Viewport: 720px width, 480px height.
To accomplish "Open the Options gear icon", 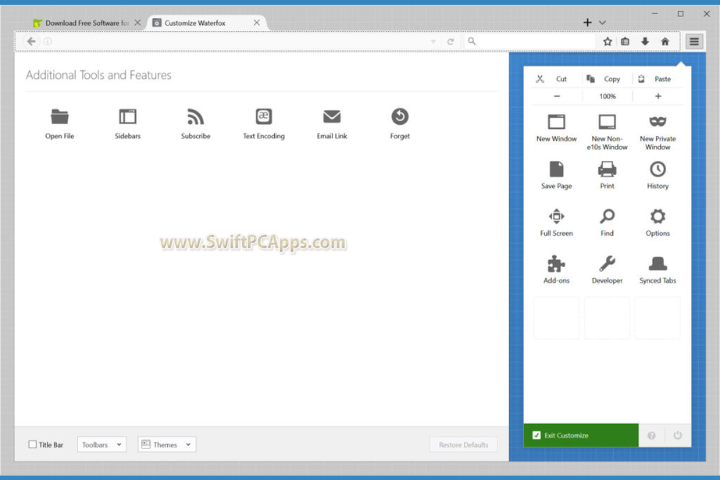I will click(x=658, y=216).
